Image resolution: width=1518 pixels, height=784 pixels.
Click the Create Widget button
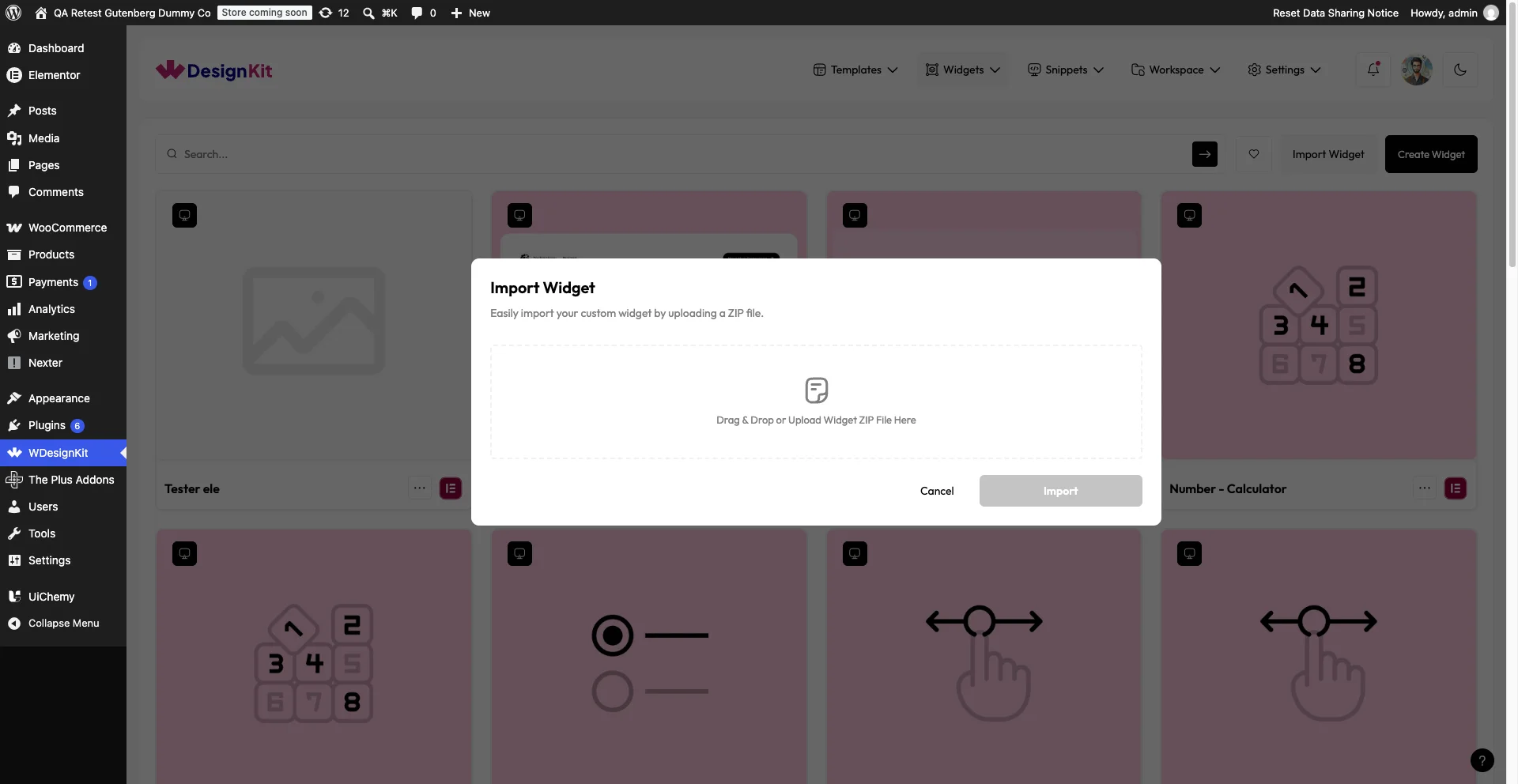(1431, 154)
